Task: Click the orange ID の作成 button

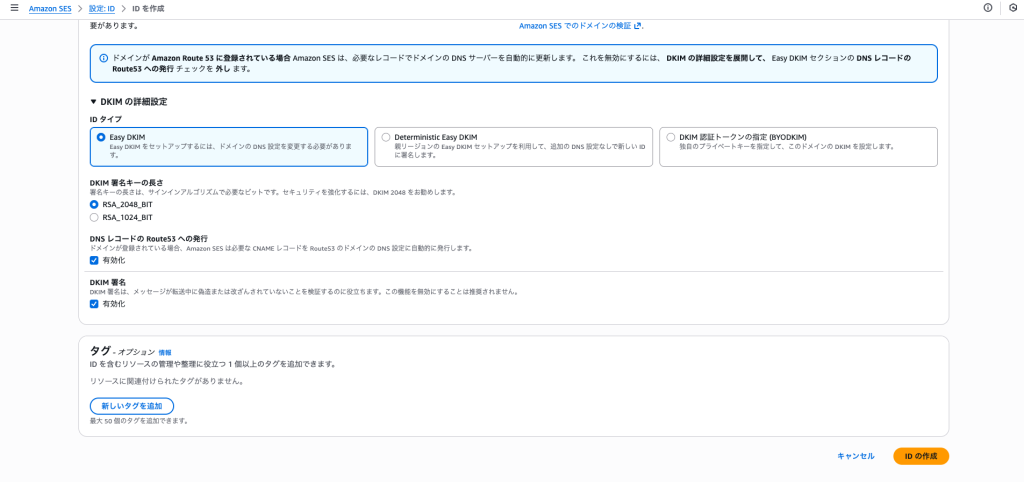Action: 920,456
